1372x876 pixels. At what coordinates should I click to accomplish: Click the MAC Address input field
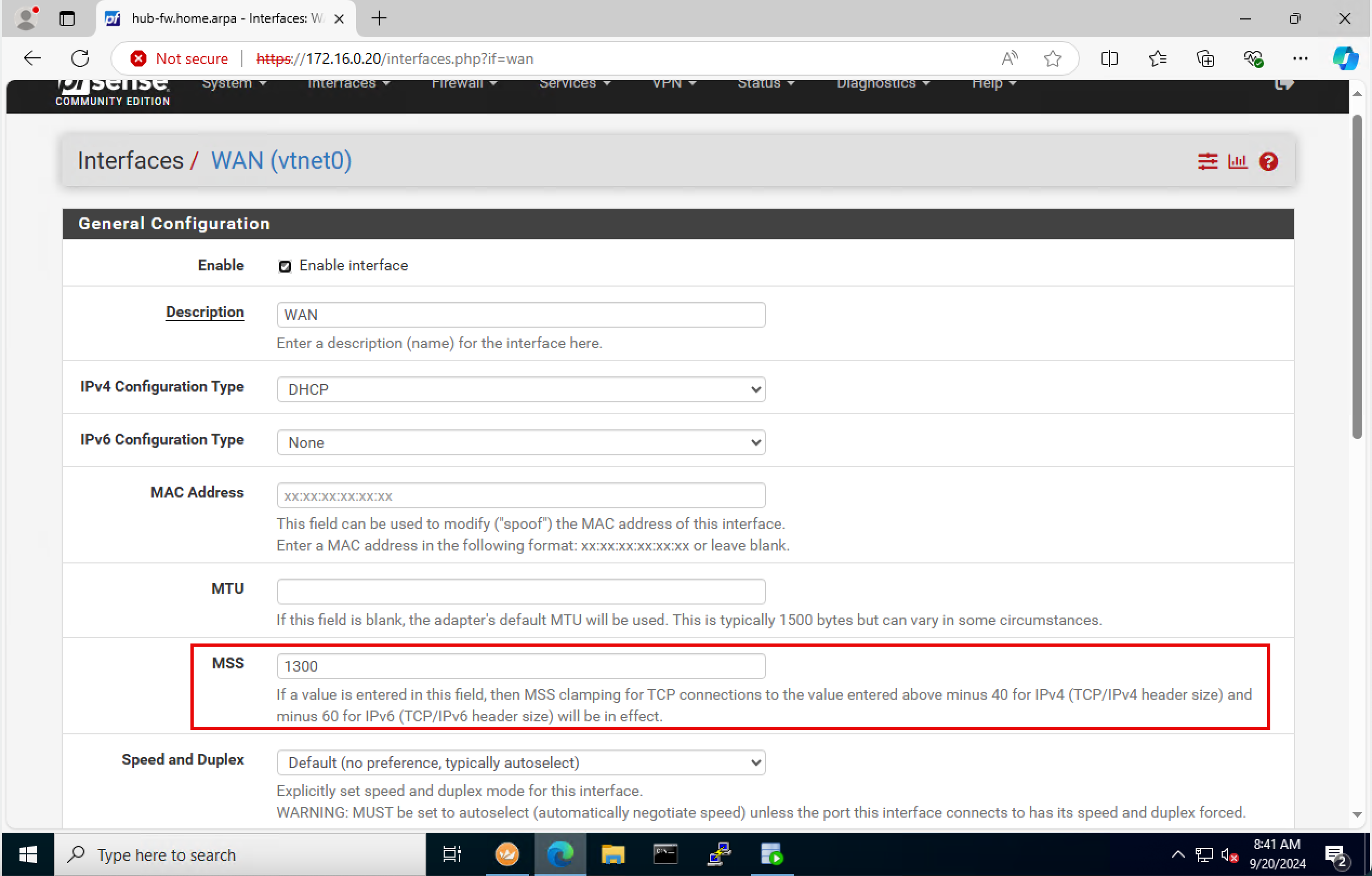[x=521, y=495]
